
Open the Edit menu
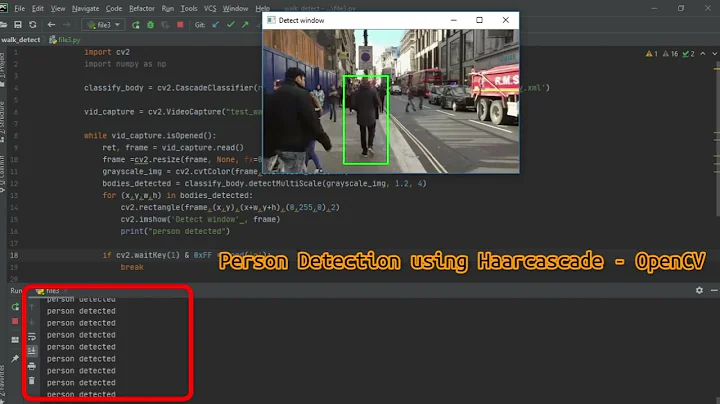click(x=38, y=9)
